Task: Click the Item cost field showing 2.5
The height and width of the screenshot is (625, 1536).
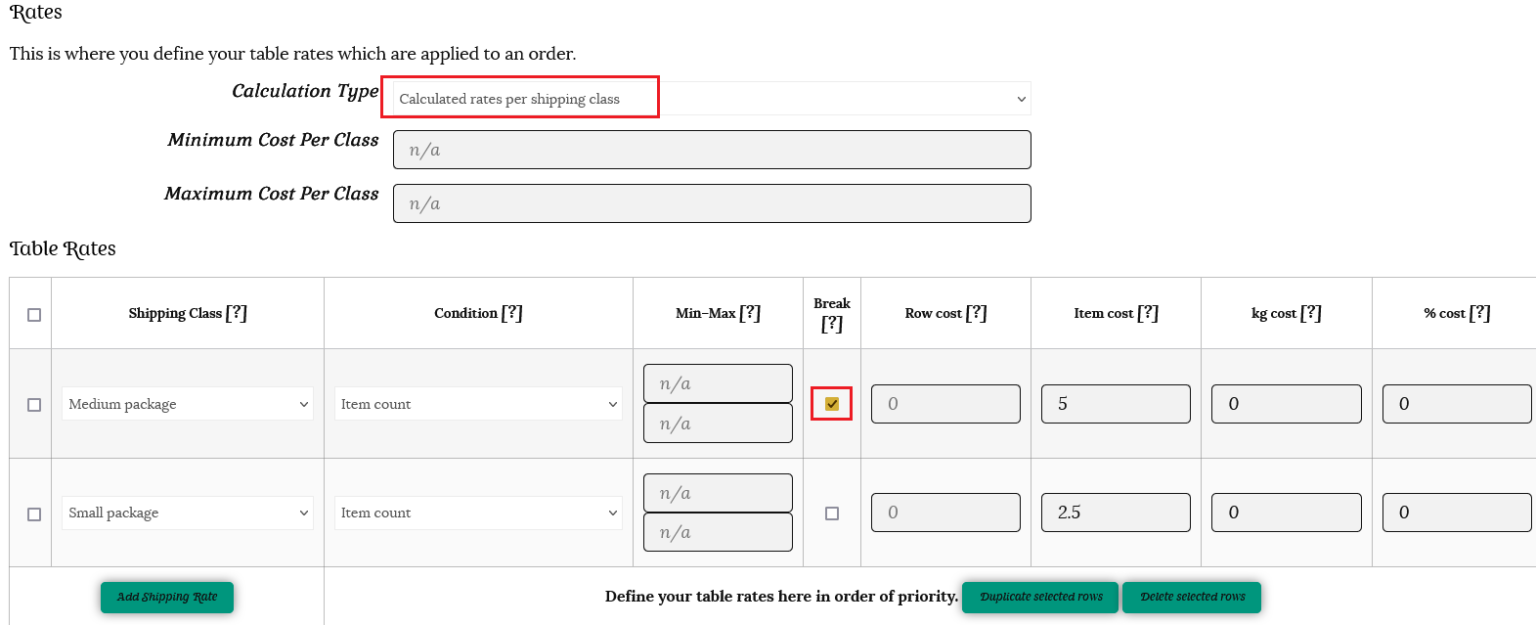Action: [1115, 513]
